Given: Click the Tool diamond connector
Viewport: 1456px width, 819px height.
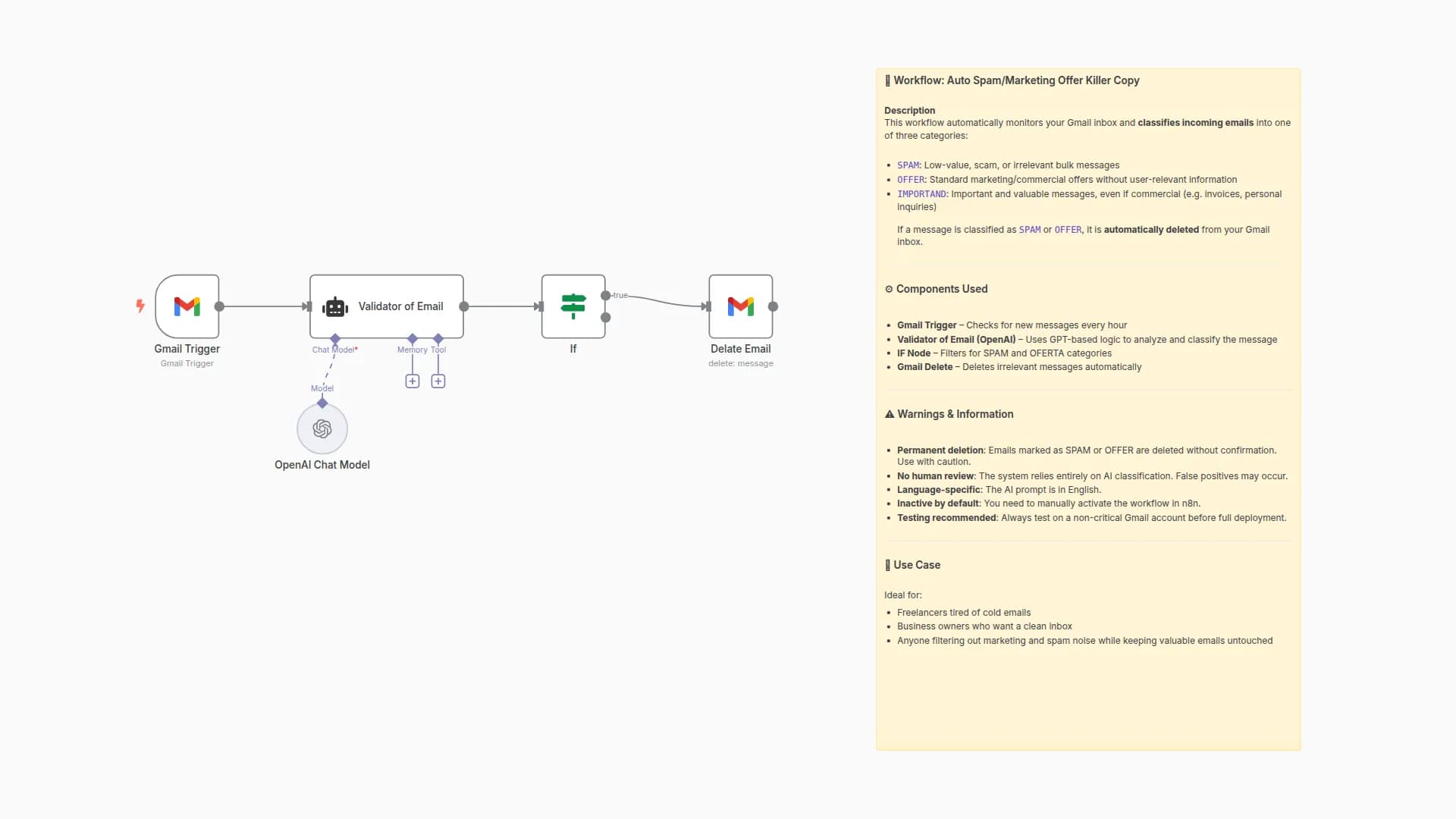Looking at the screenshot, I should pyautogui.click(x=438, y=338).
